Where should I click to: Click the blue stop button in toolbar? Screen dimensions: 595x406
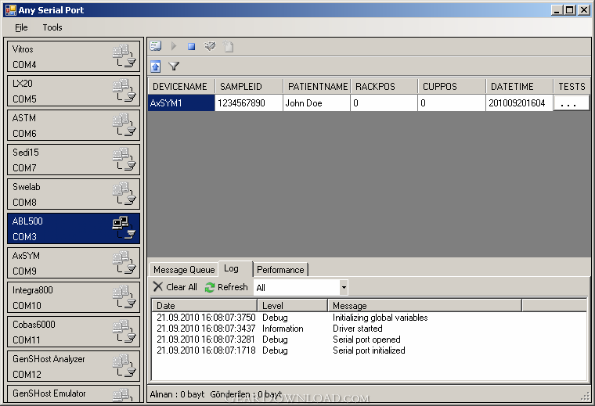tap(192, 47)
